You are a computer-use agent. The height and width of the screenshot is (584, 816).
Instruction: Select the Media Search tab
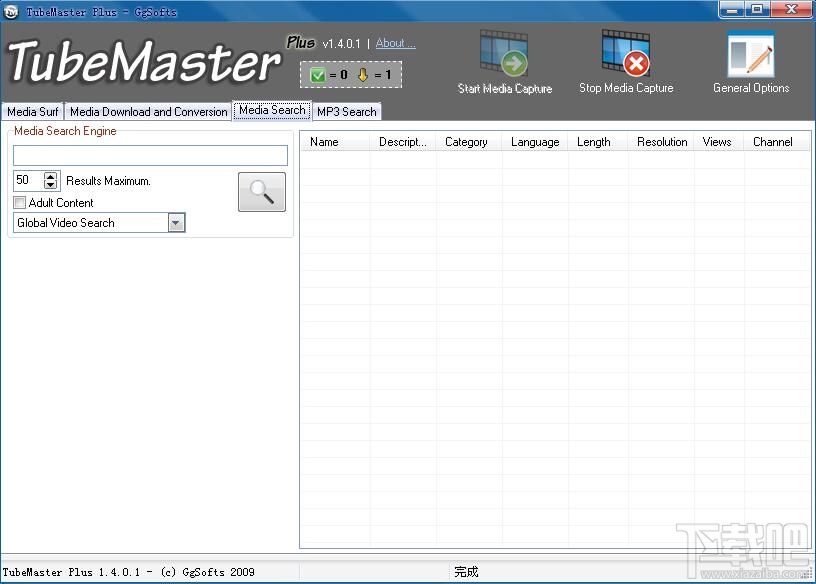[x=272, y=110]
